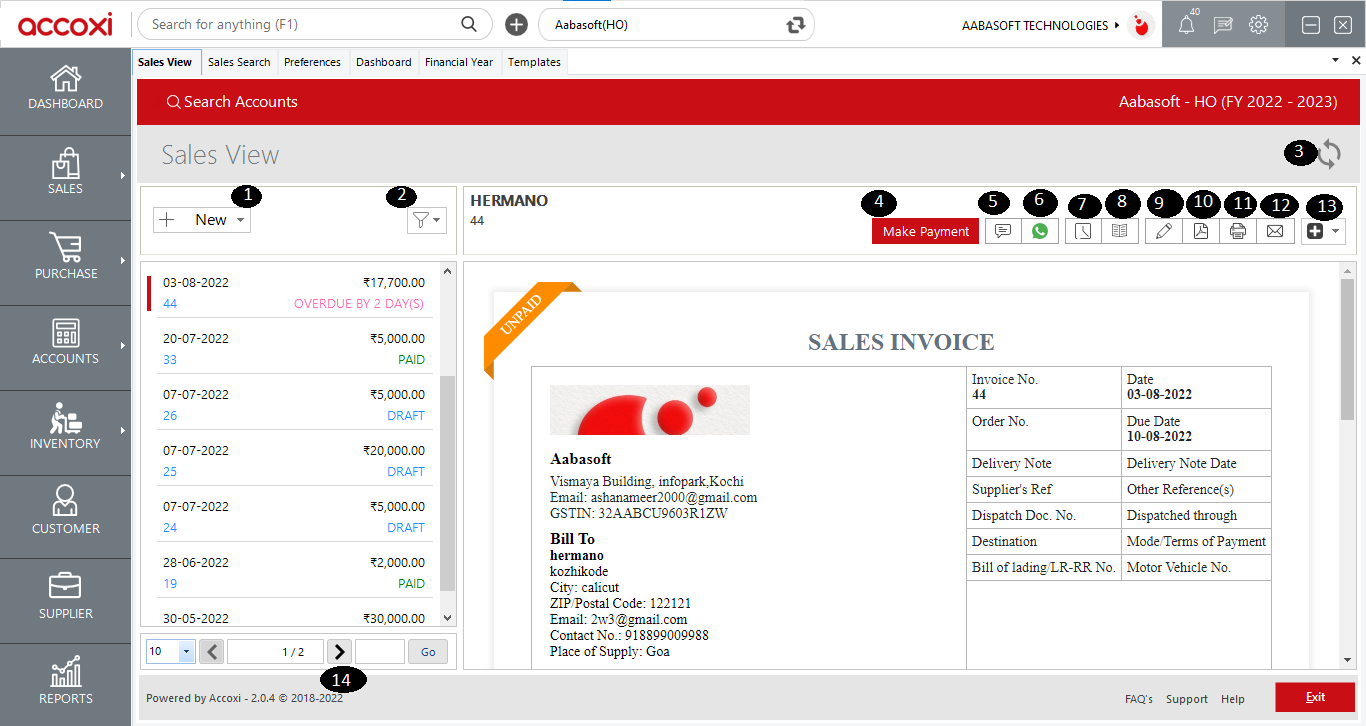Open the more options plus dropdown
This screenshot has height=726, width=1366.
coord(1324,231)
